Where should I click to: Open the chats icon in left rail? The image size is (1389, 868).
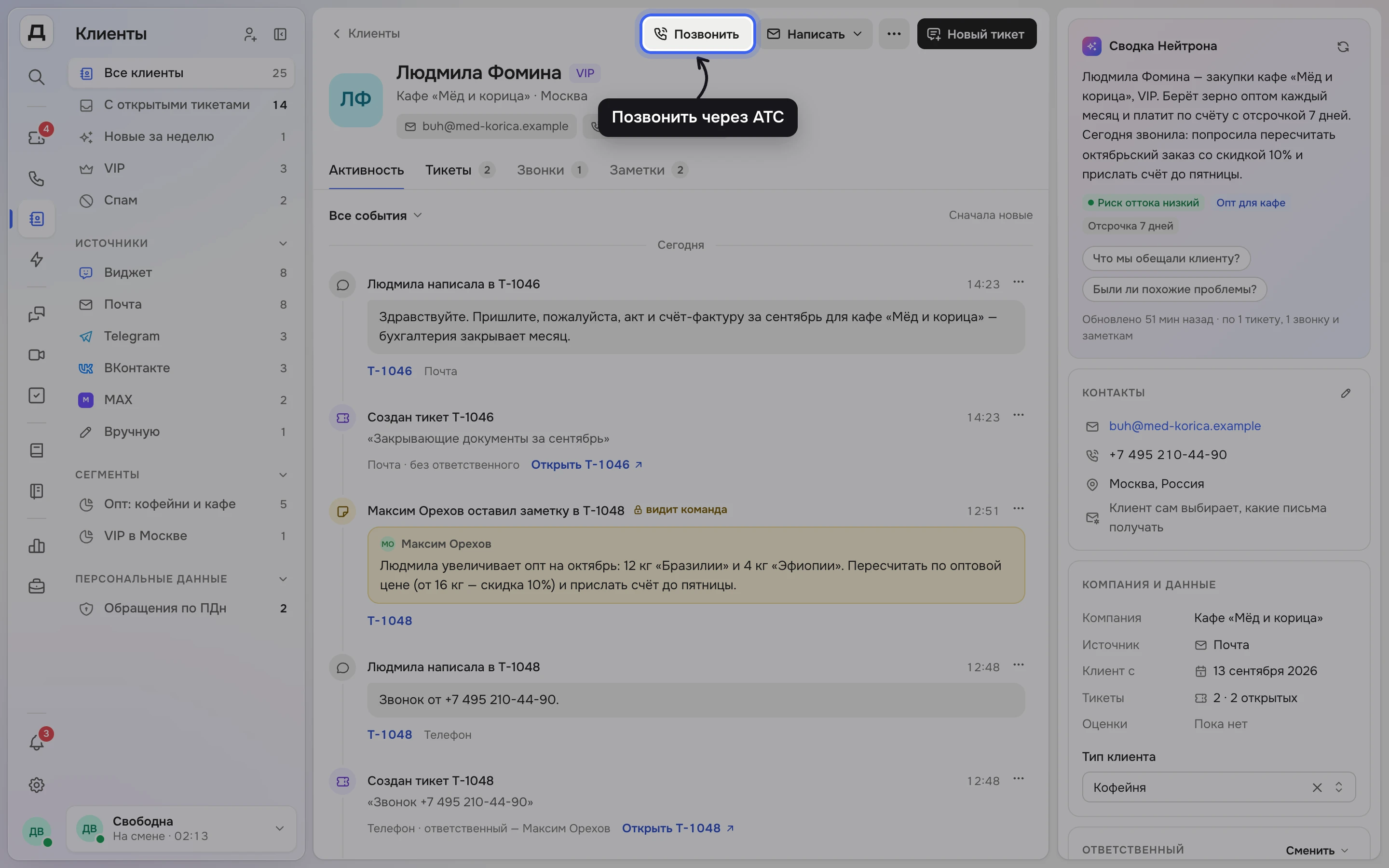[x=36, y=314]
